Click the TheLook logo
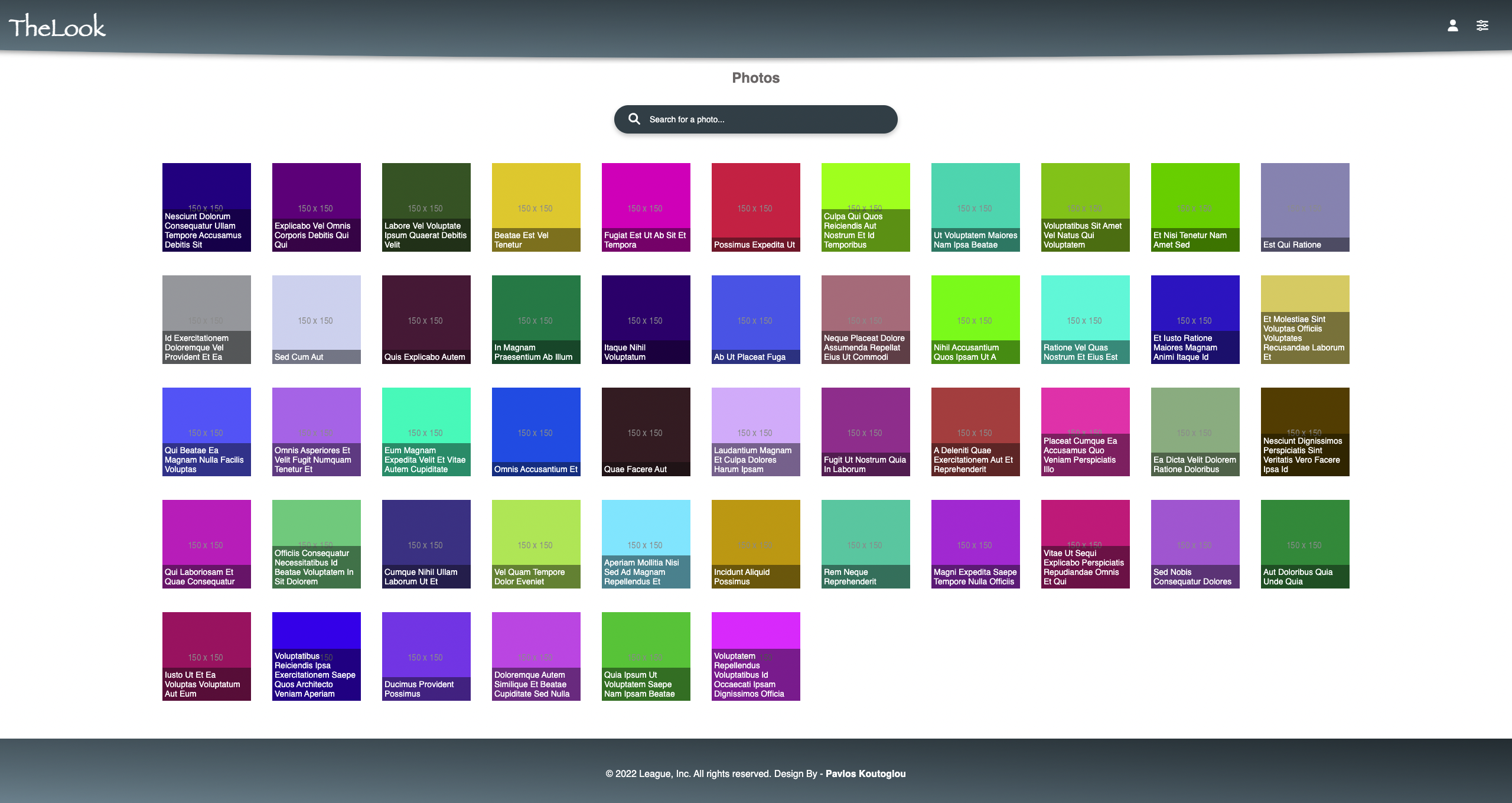Screen dimensions: 1512x803 tap(57, 27)
